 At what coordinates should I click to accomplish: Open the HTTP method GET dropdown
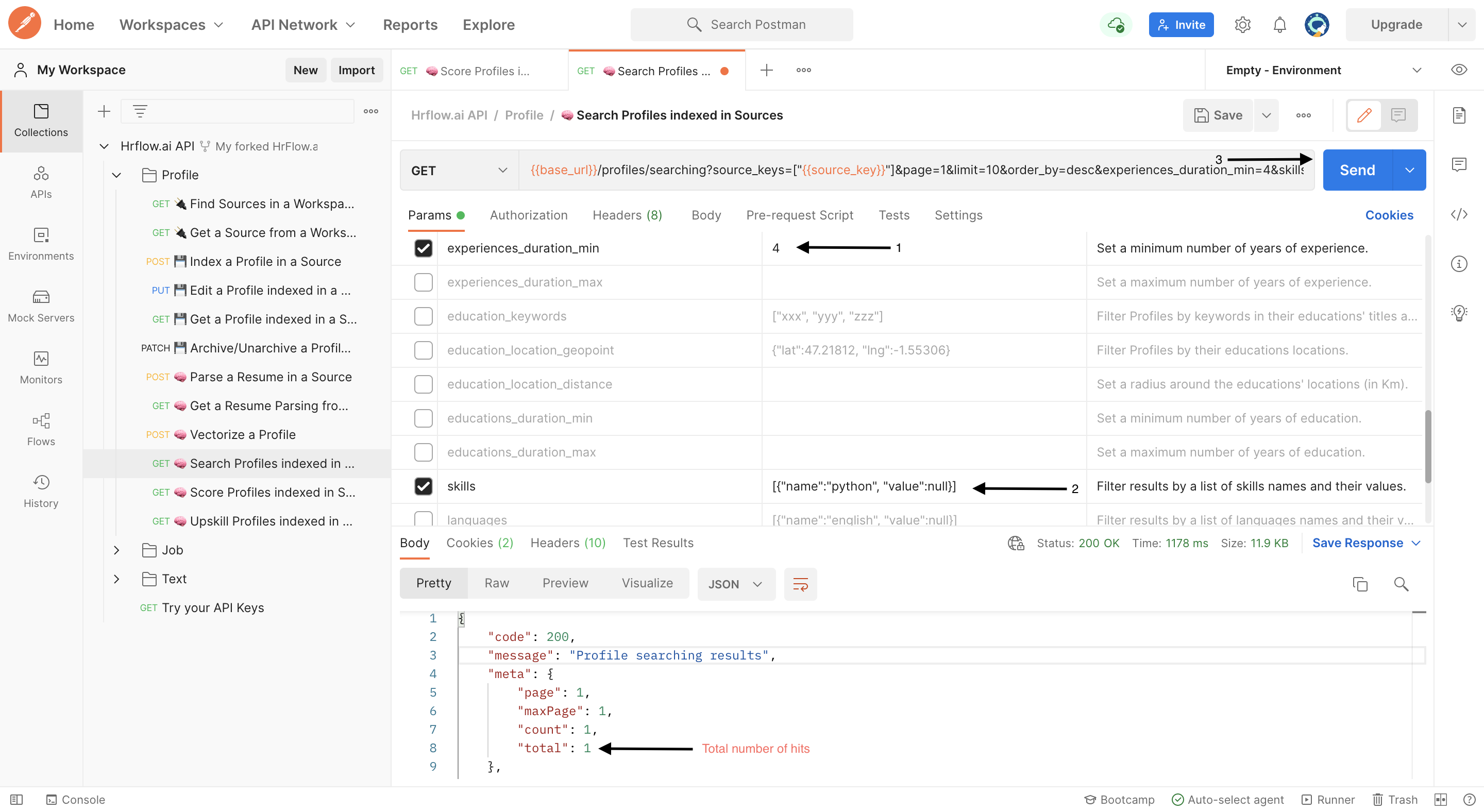pos(459,171)
